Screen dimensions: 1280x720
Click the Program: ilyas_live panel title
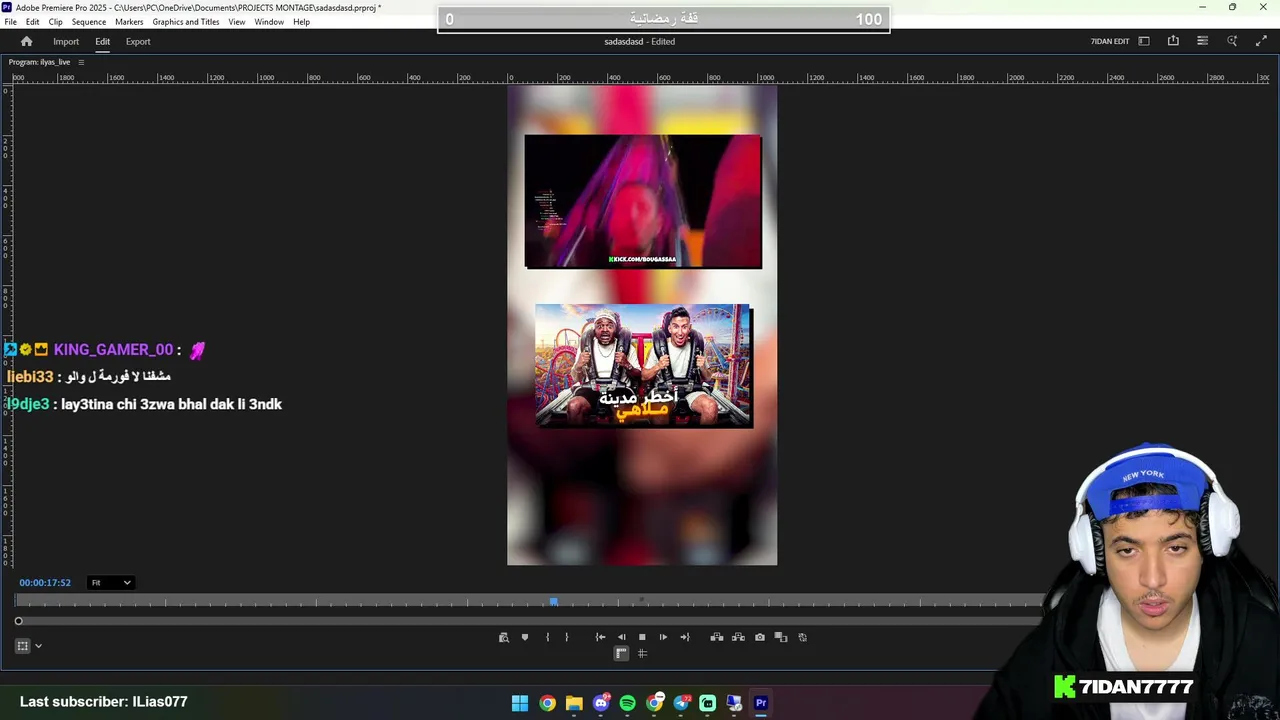click(40, 62)
